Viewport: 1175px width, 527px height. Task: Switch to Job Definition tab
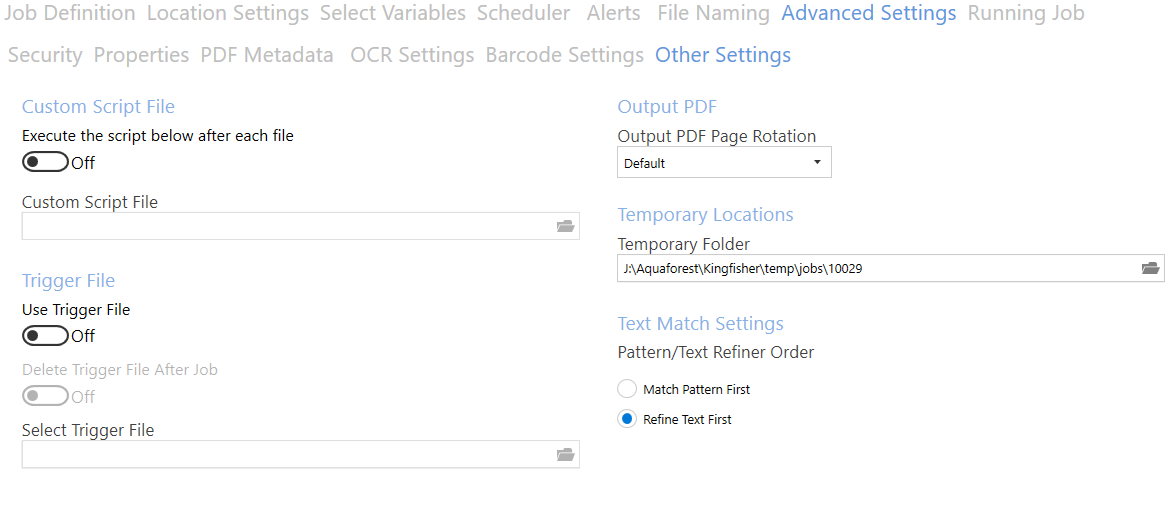click(x=70, y=14)
